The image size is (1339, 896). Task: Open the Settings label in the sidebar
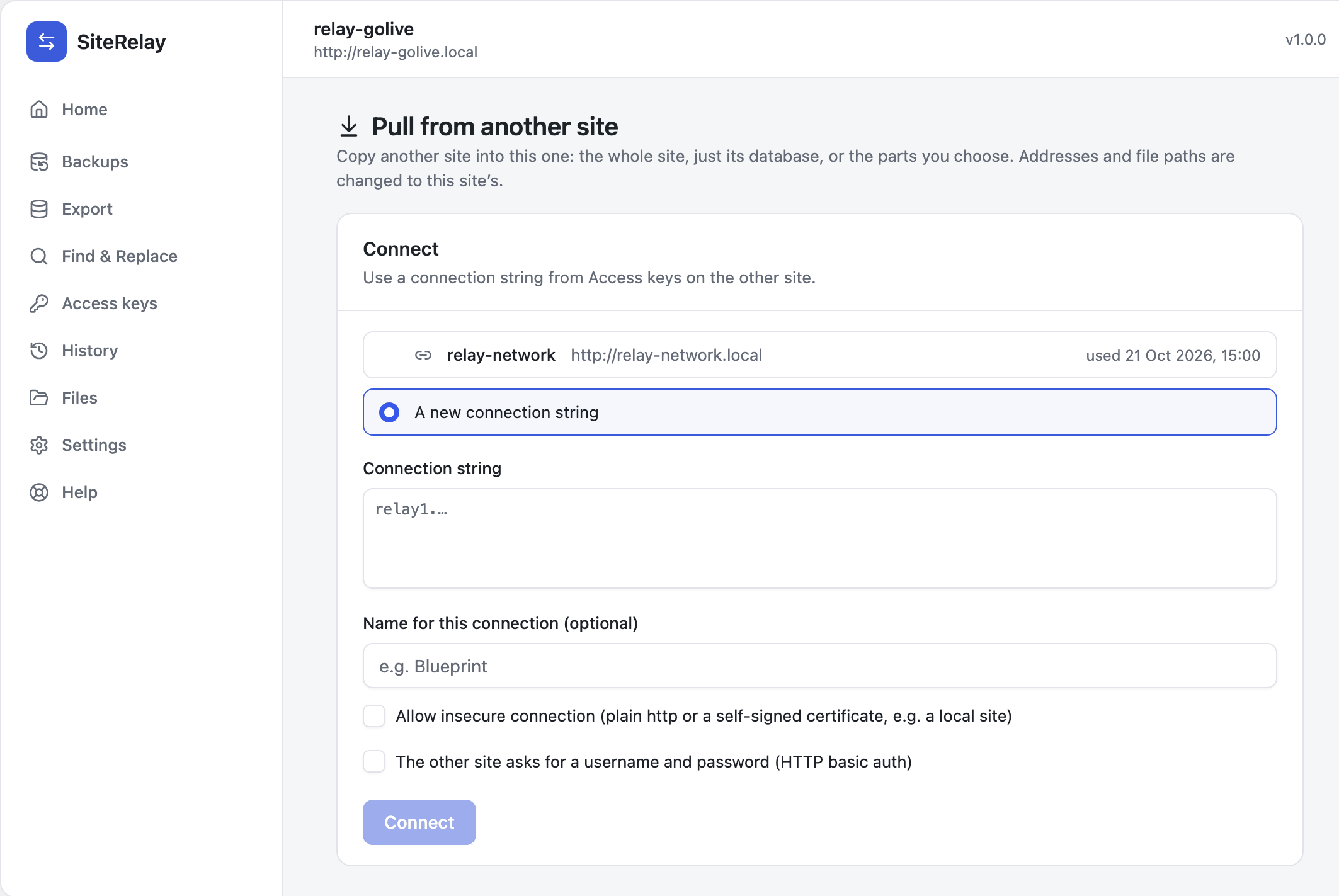click(x=94, y=445)
